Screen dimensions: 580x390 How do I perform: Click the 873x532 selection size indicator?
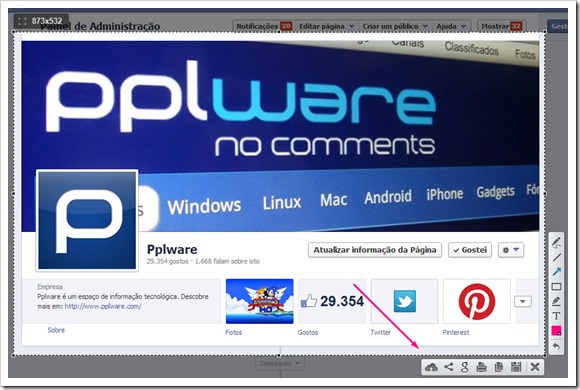41,21
